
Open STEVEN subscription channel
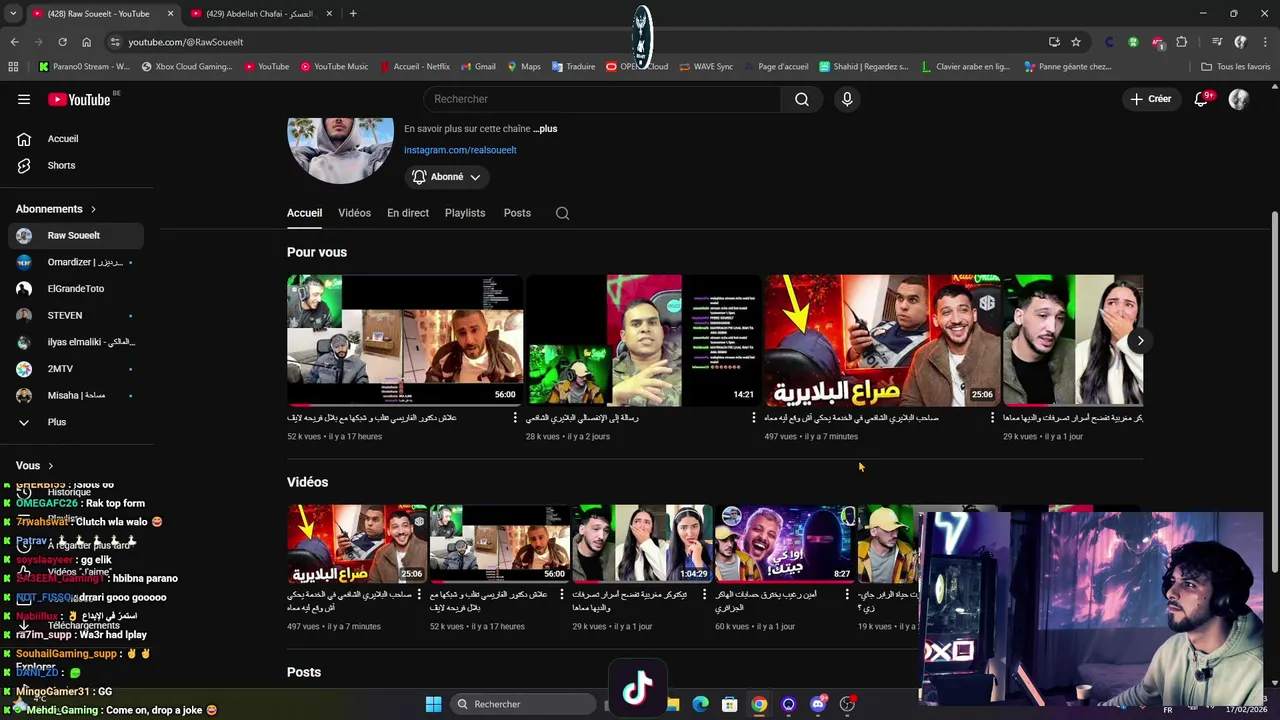[76, 315]
